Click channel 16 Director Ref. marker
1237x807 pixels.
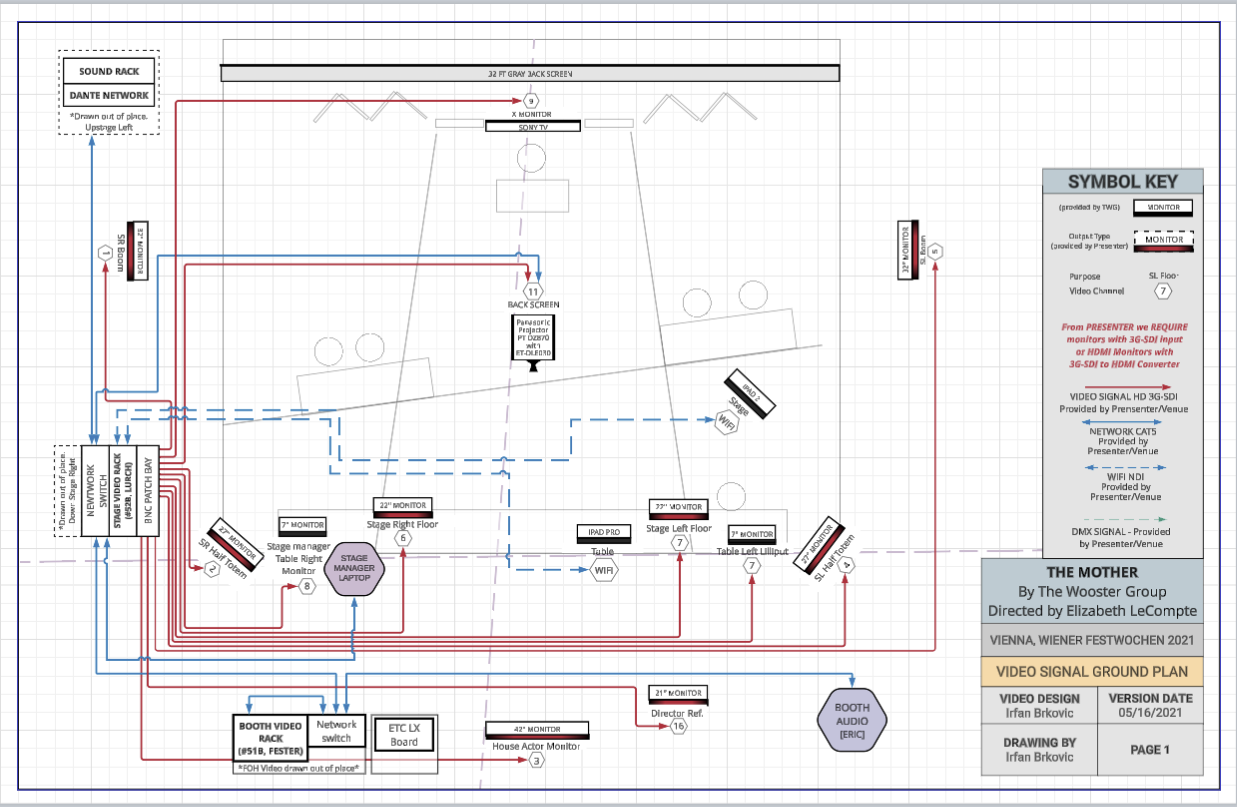click(678, 727)
